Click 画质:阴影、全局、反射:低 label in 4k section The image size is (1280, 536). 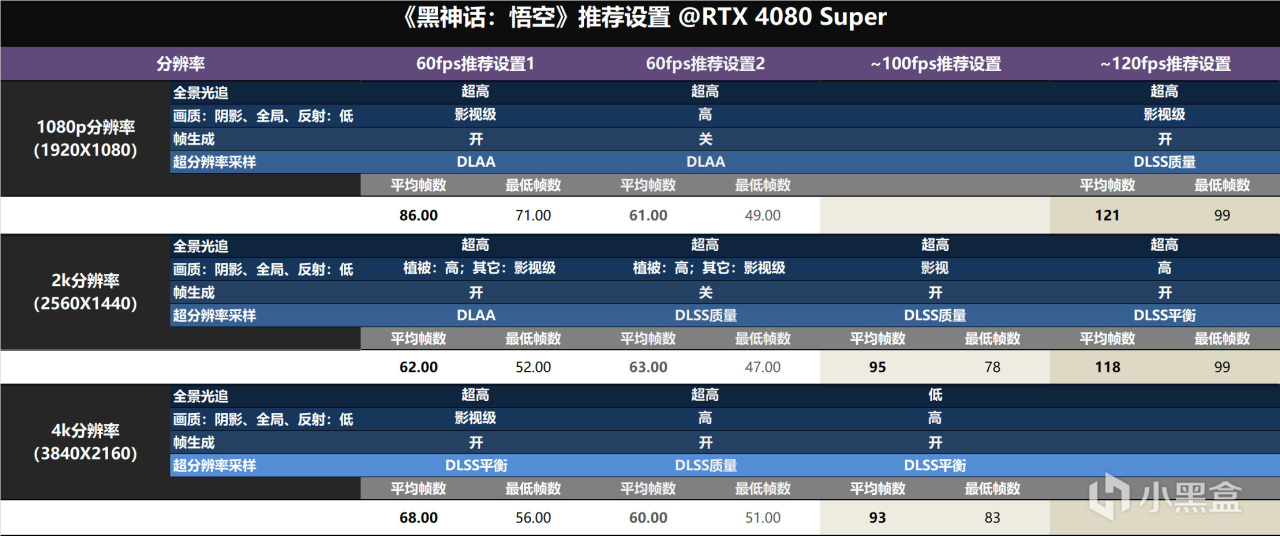point(263,418)
